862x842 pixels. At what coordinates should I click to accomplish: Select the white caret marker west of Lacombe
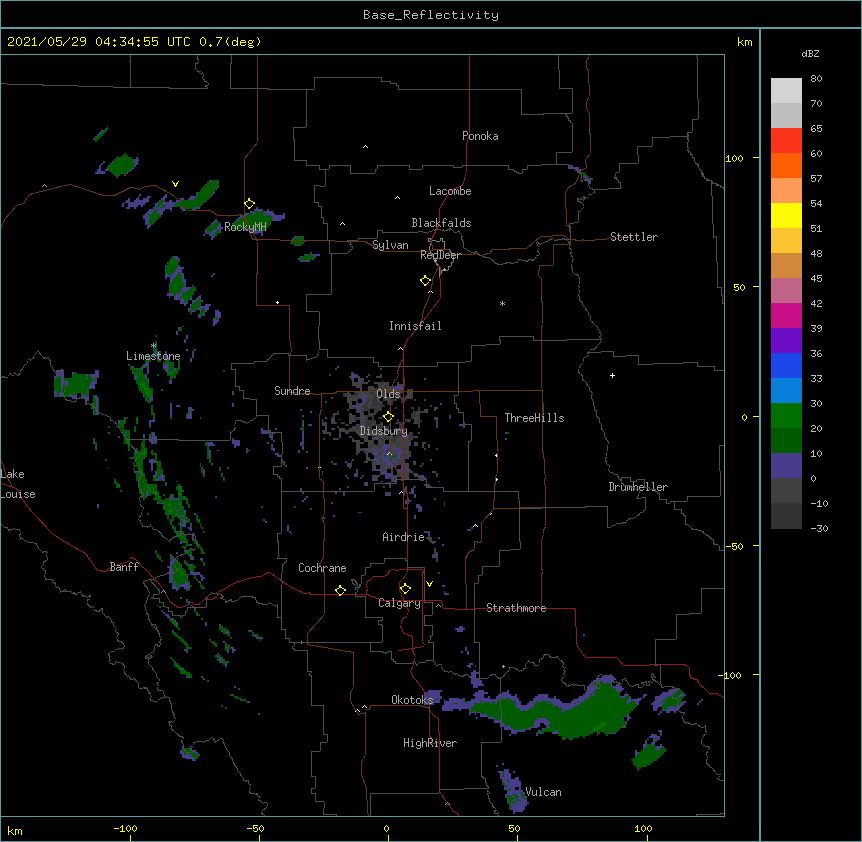(x=397, y=198)
